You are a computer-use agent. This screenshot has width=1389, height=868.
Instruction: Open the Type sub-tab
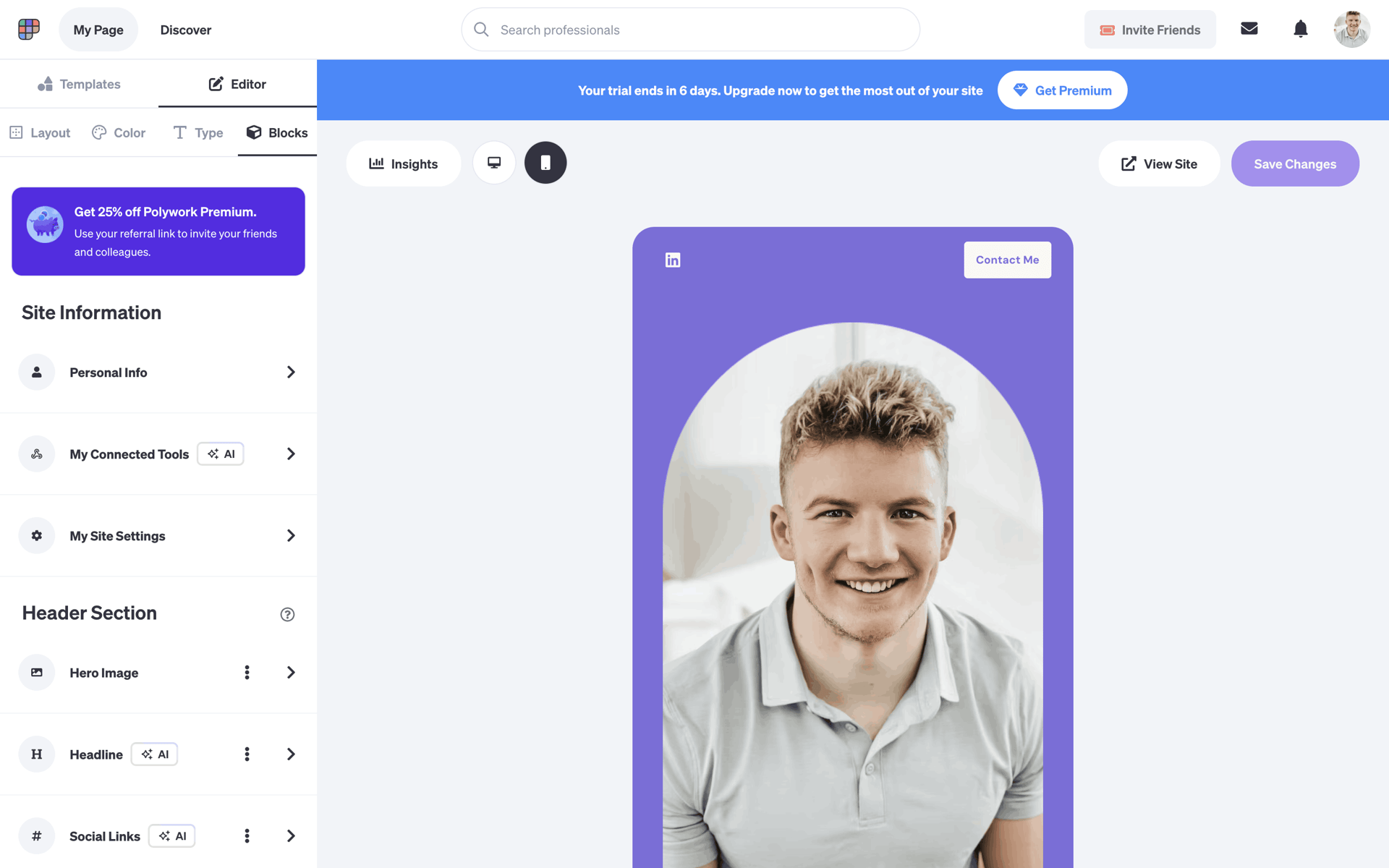[198, 132]
